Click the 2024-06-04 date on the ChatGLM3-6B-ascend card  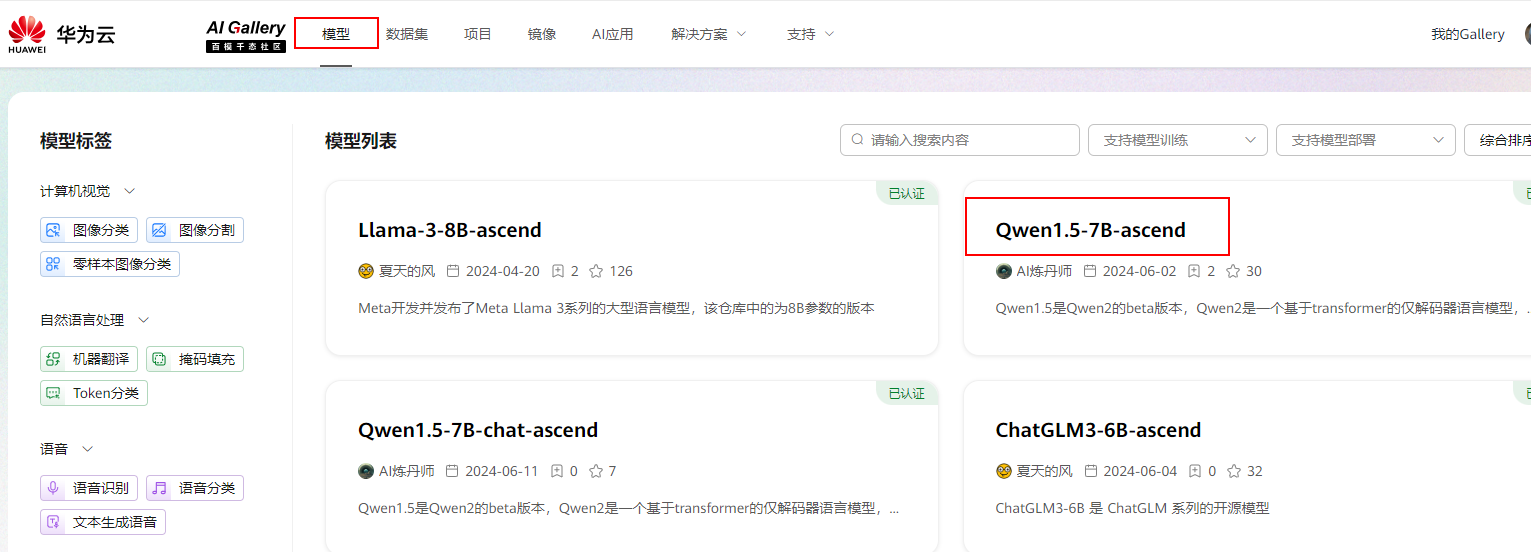click(1140, 471)
